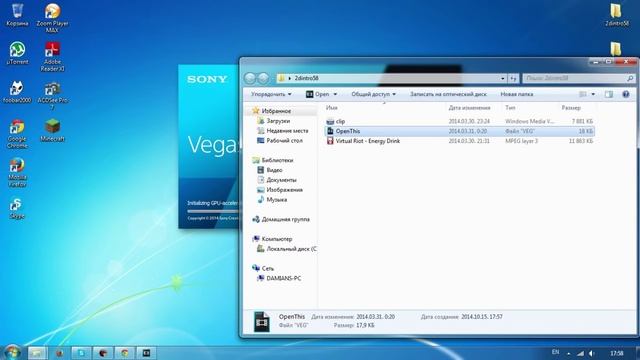Select Избранное in navigation pane
This screenshot has height=360, width=640.
(x=276, y=111)
